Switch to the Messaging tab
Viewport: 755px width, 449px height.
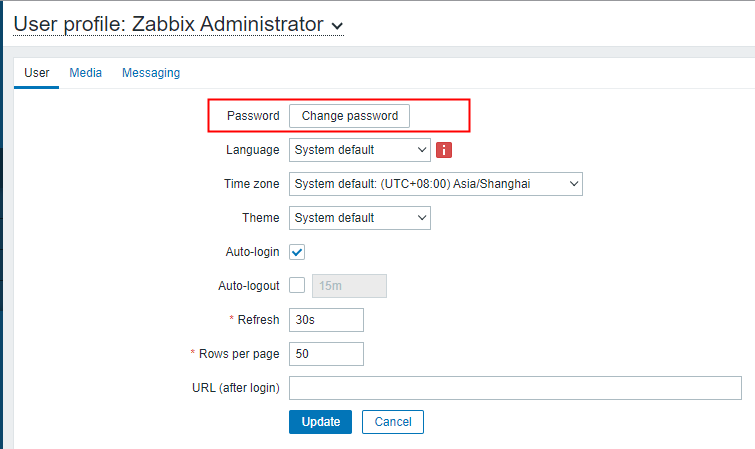click(x=151, y=73)
